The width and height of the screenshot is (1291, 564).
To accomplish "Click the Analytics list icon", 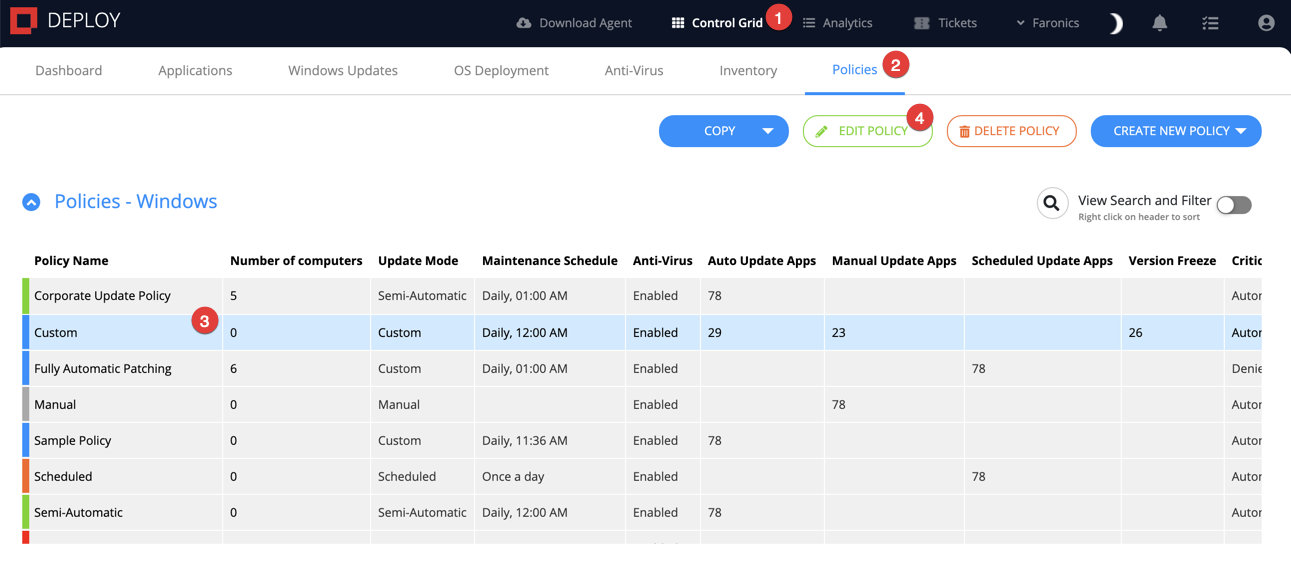I will click(x=809, y=22).
